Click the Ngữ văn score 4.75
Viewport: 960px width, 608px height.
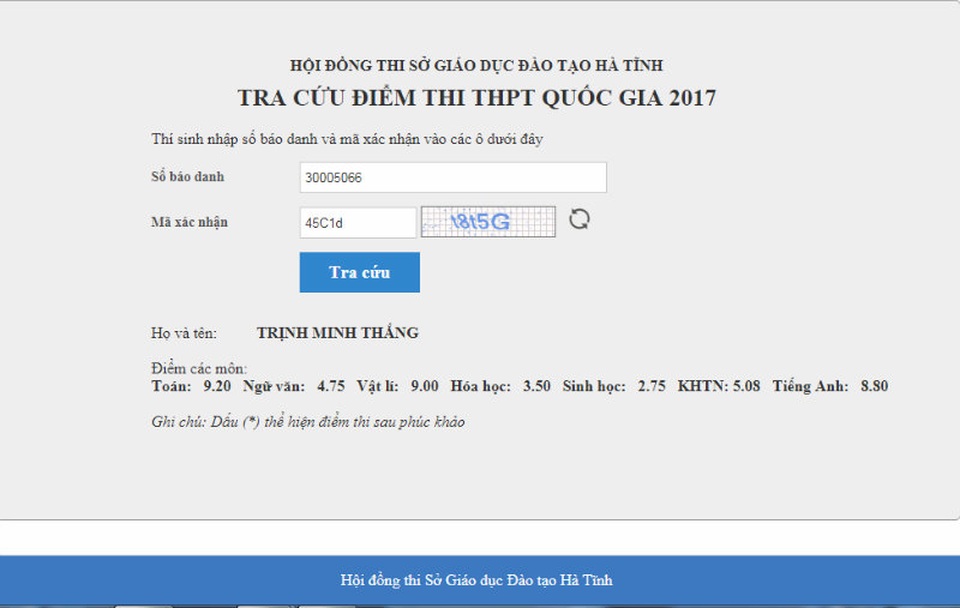pyautogui.click(x=331, y=386)
